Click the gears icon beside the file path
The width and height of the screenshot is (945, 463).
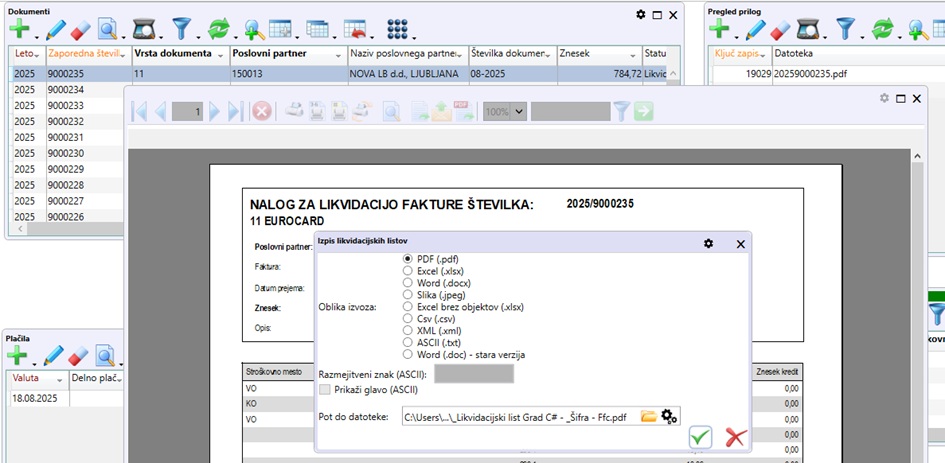click(669, 415)
